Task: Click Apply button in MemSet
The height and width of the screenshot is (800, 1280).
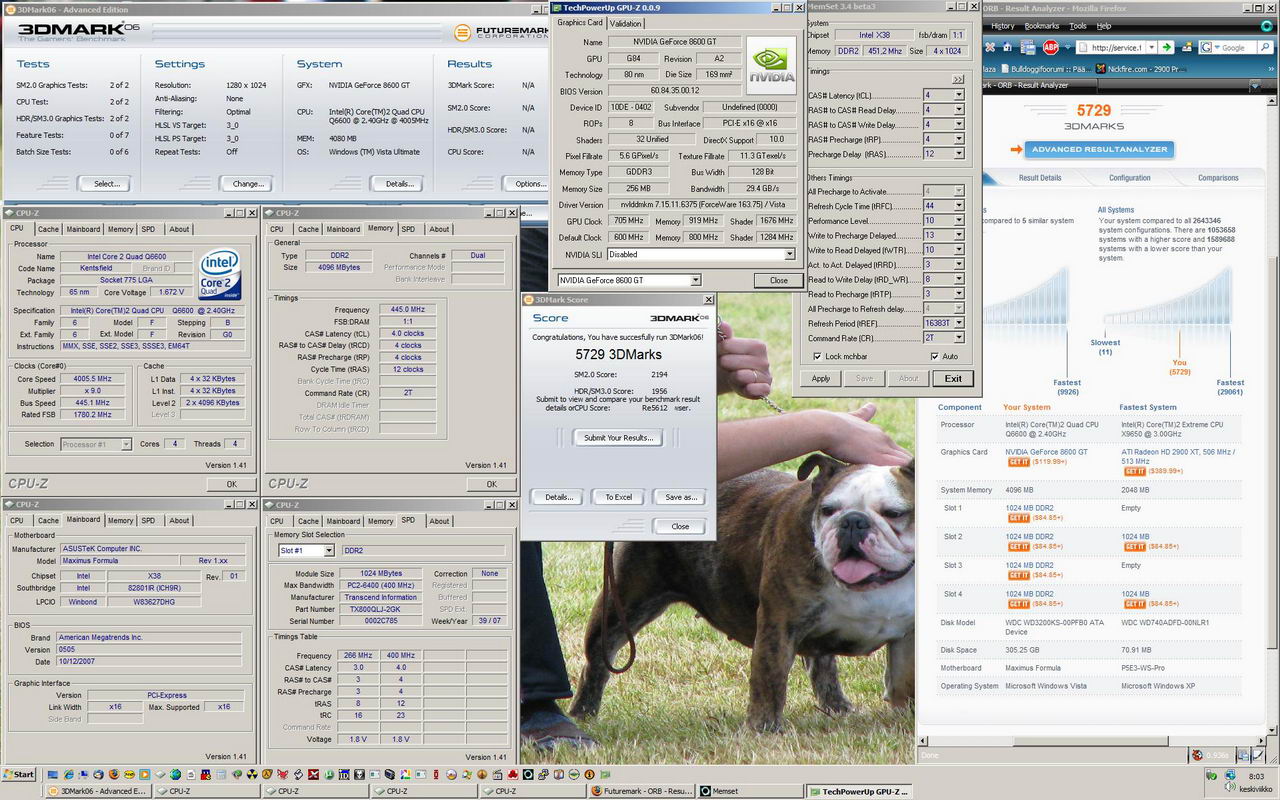Action: click(x=821, y=378)
